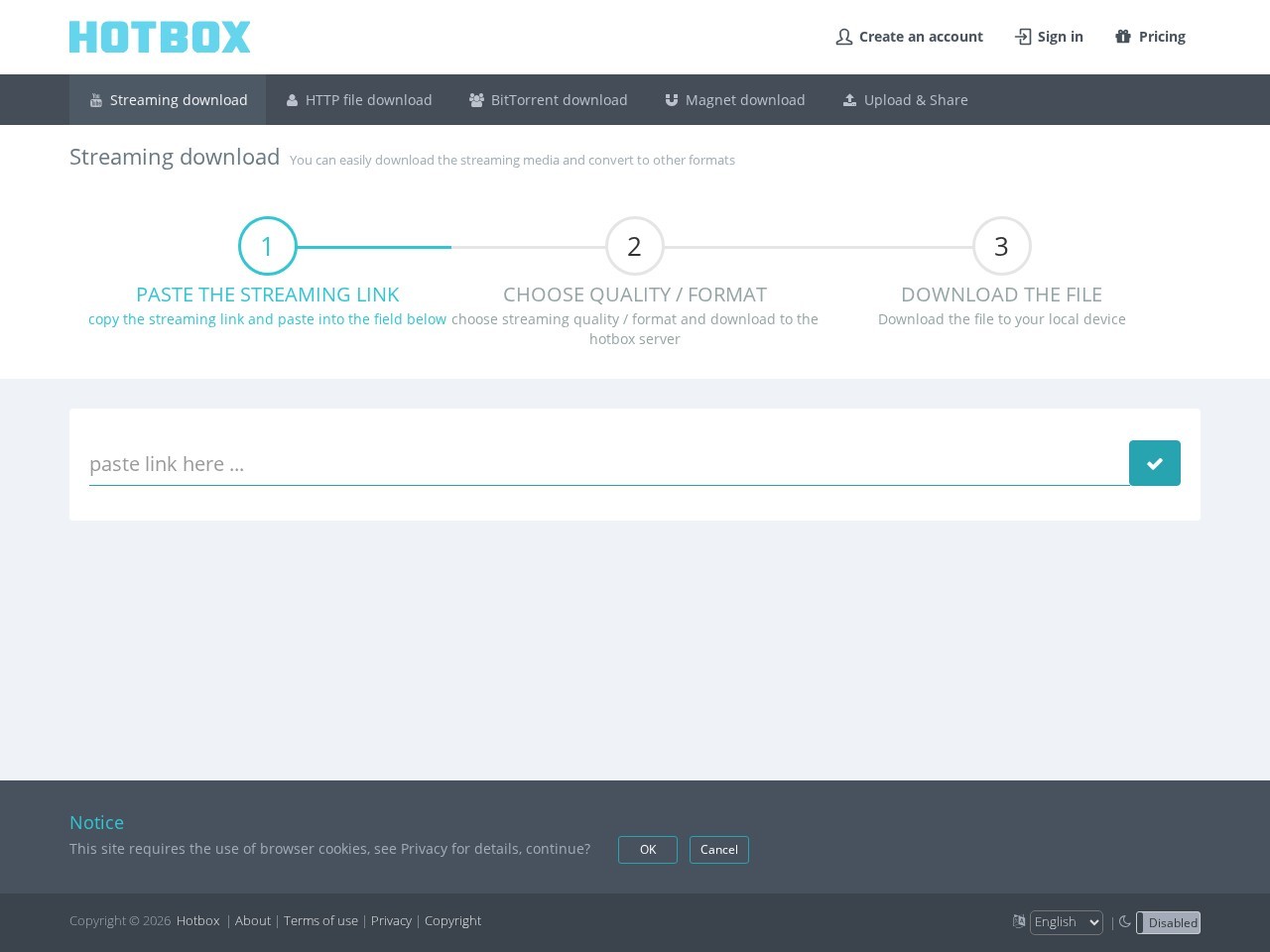The height and width of the screenshot is (952, 1270).
Task: Cancel the cookie notice
Action: (x=718, y=850)
